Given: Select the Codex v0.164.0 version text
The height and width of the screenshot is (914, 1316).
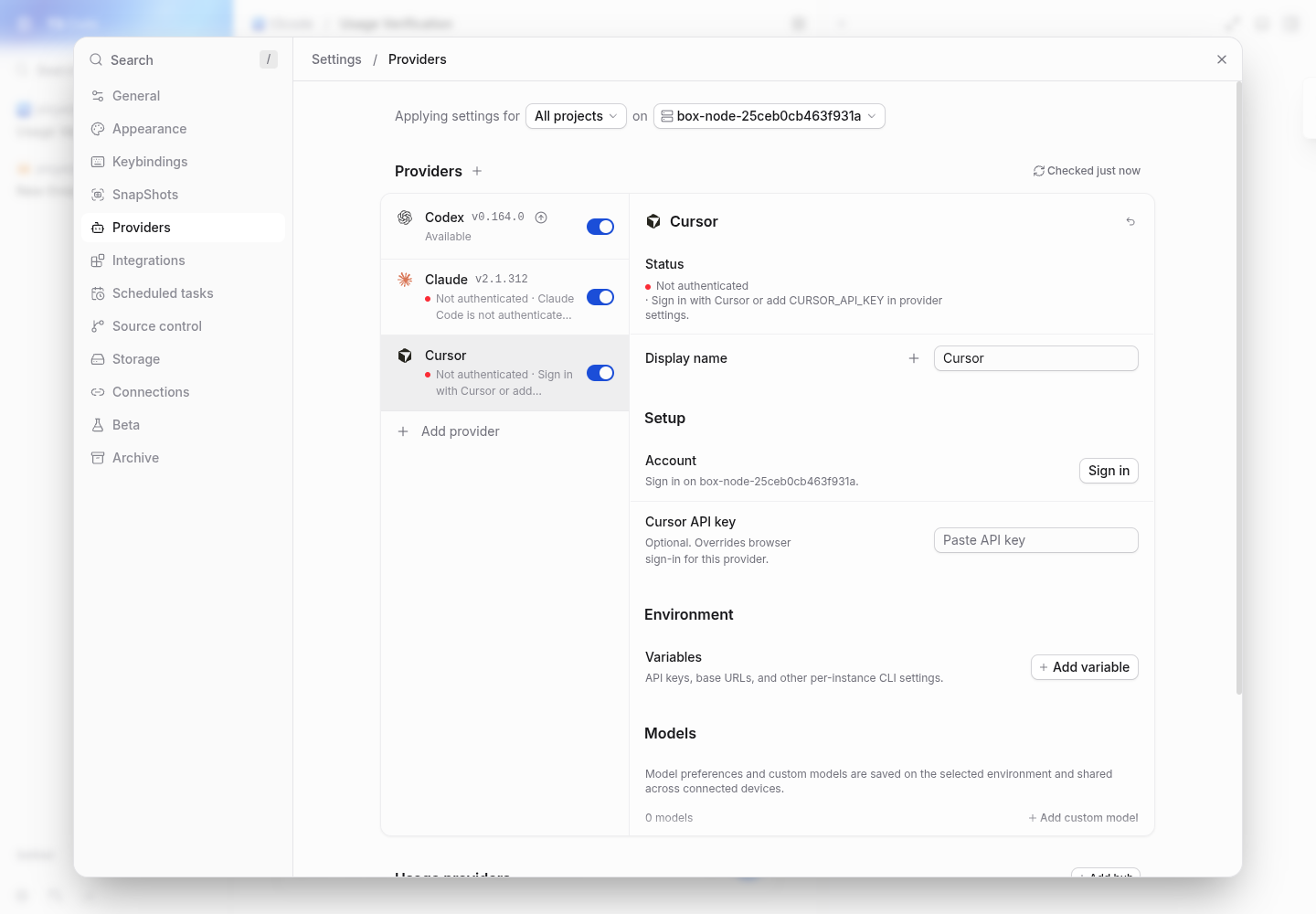Looking at the screenshot, I should click(498, 218).
